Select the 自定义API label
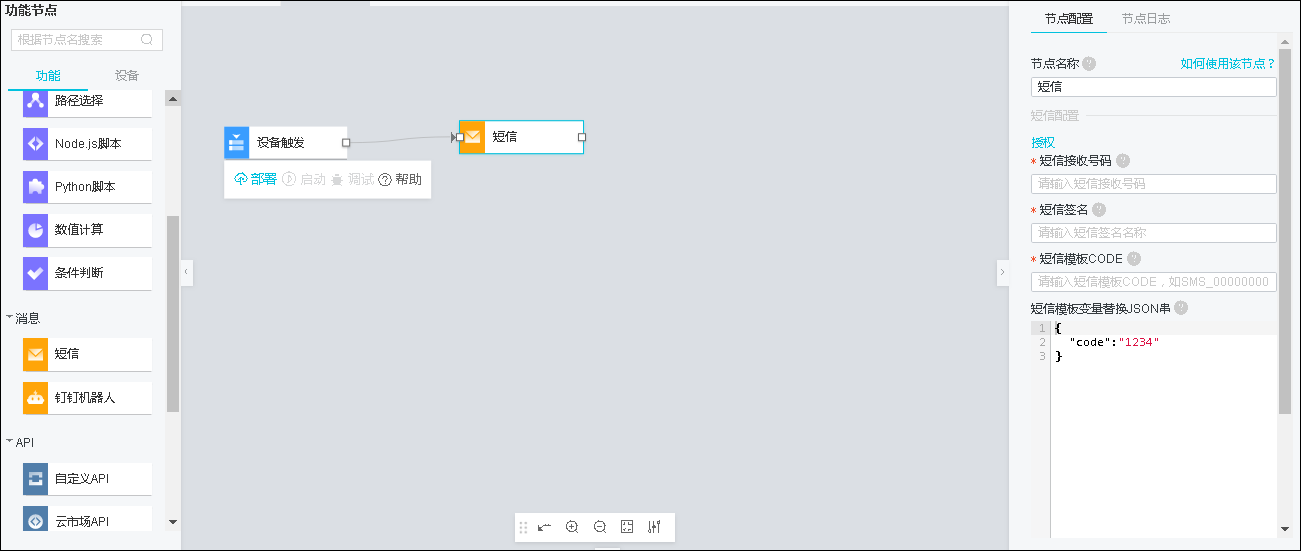Viewport: 1301px width, 551px height. 82,479
